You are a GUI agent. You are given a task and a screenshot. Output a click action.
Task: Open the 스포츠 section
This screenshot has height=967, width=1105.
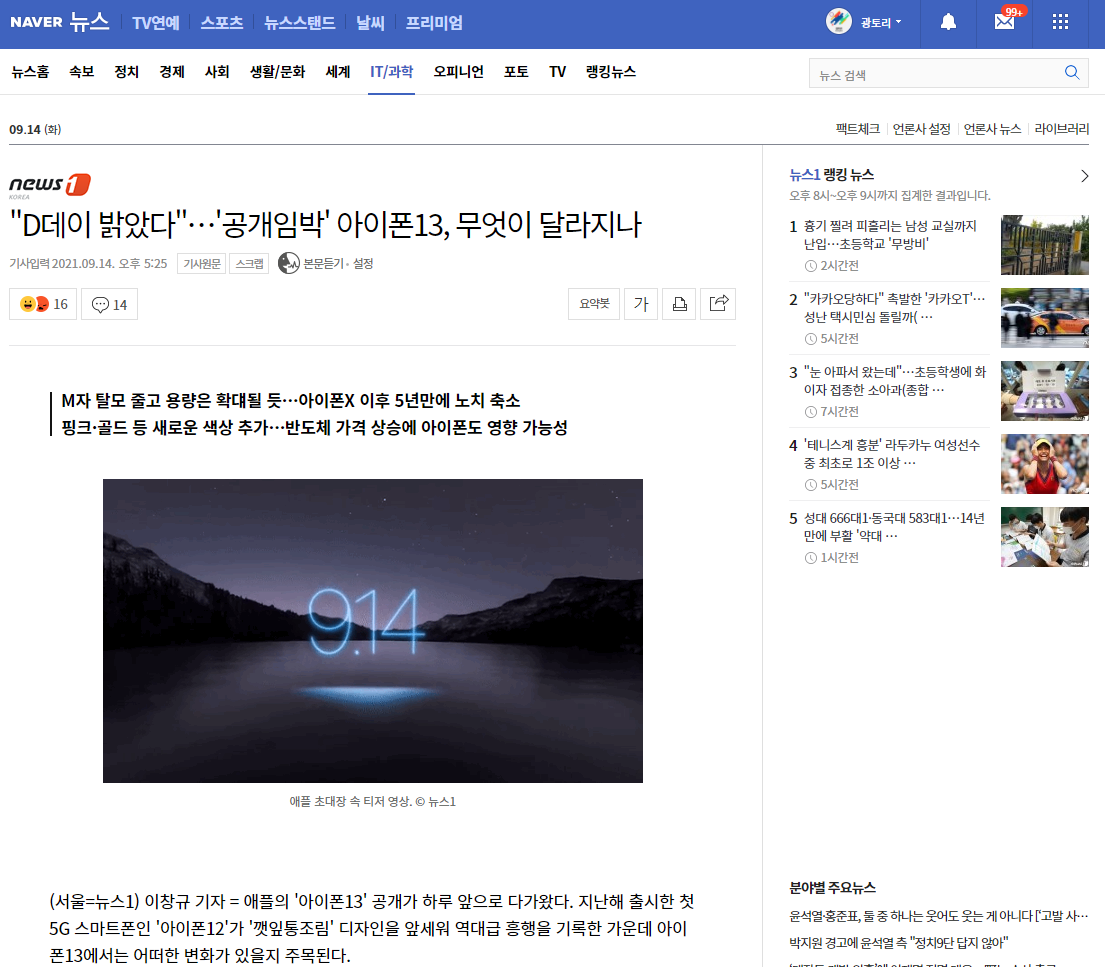click(x=222, y=23)
